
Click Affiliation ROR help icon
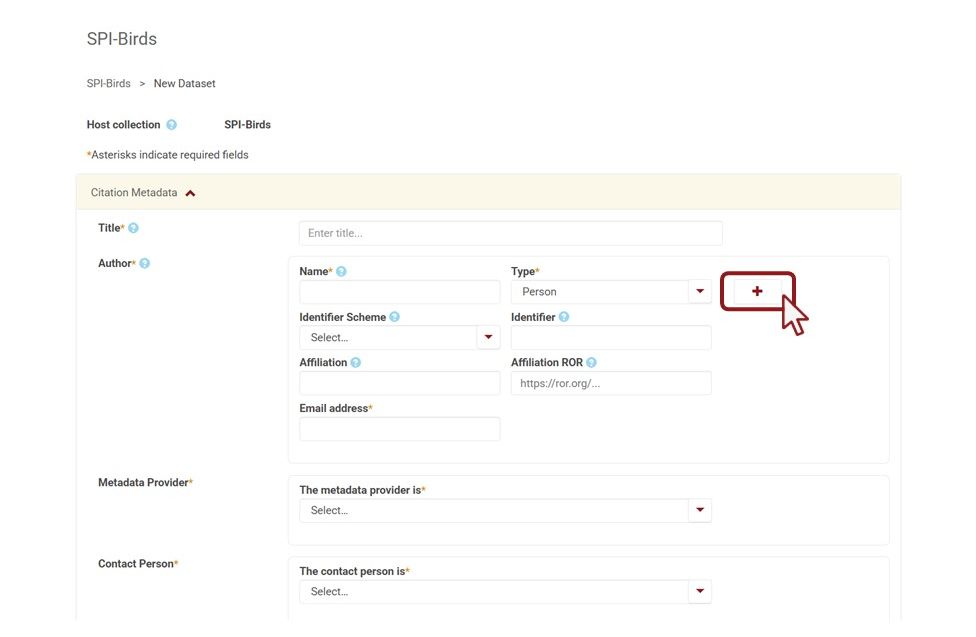[591, 363]
